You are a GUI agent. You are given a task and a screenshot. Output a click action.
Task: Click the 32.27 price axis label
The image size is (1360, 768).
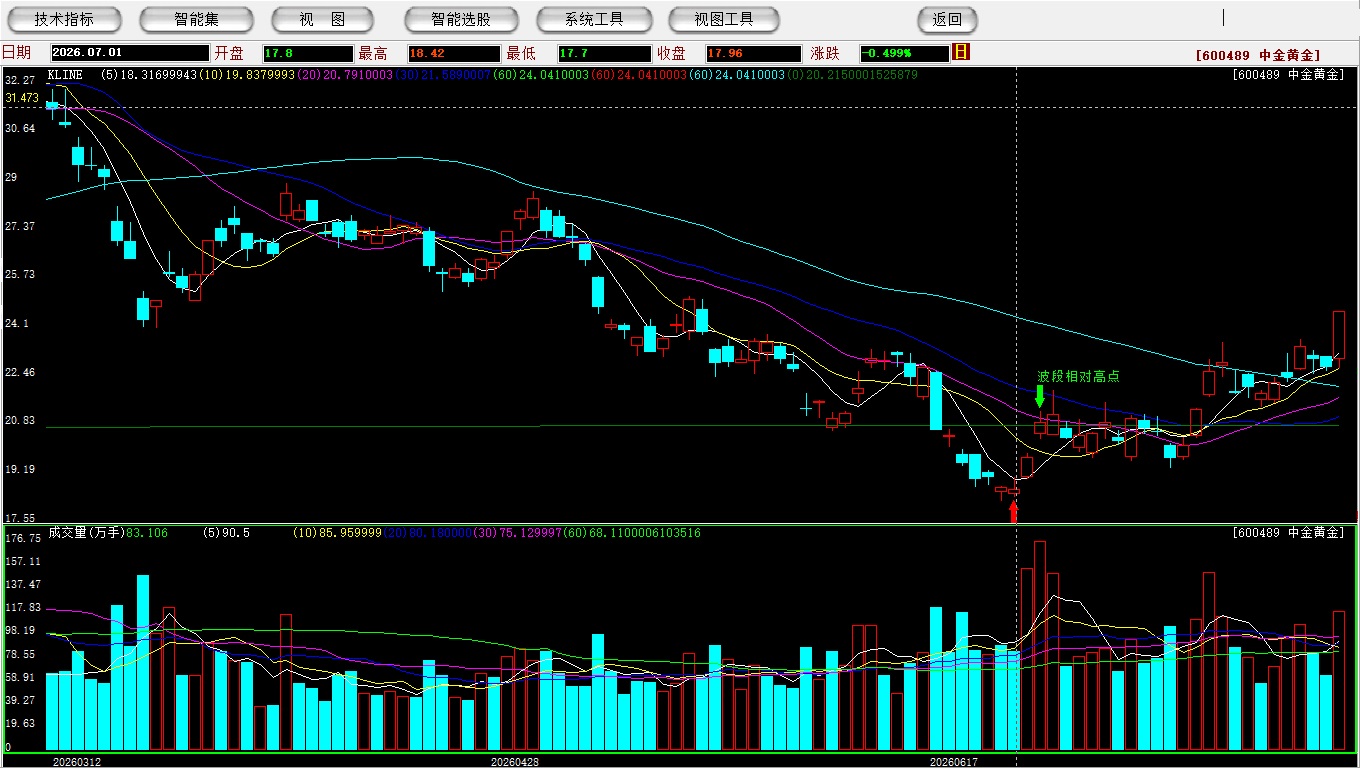pos(20,80)
